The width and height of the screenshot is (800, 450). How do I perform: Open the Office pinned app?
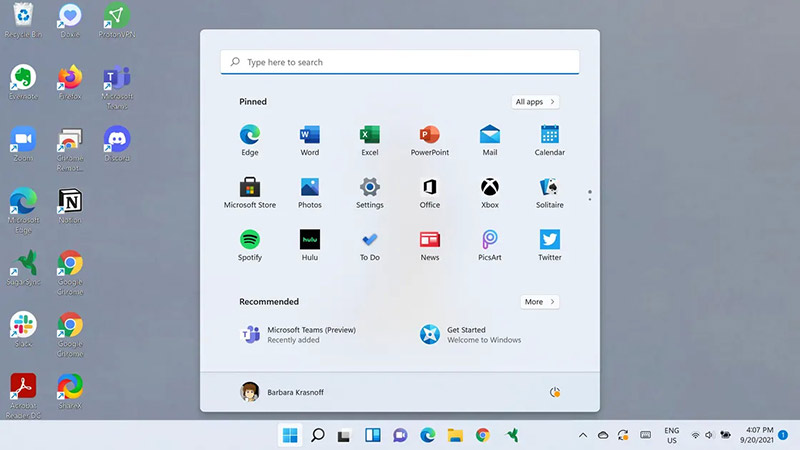pos(430,192)
